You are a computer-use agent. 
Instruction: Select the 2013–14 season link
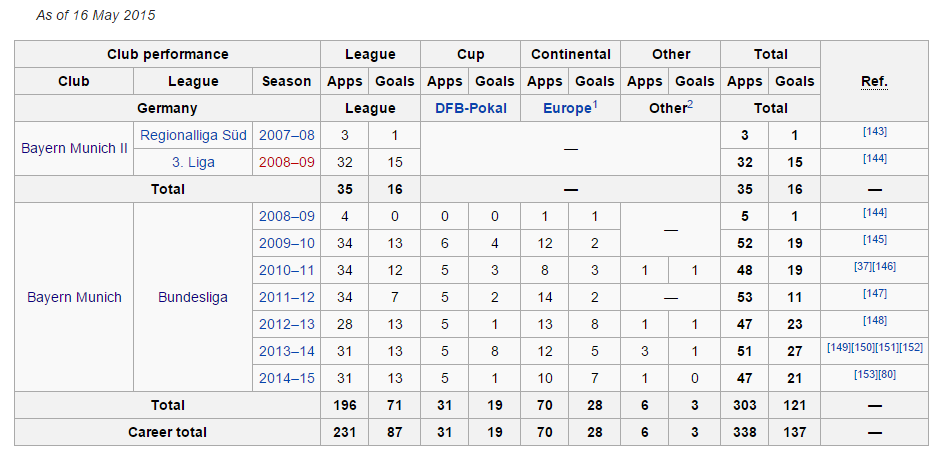click(x=286, y=351)
